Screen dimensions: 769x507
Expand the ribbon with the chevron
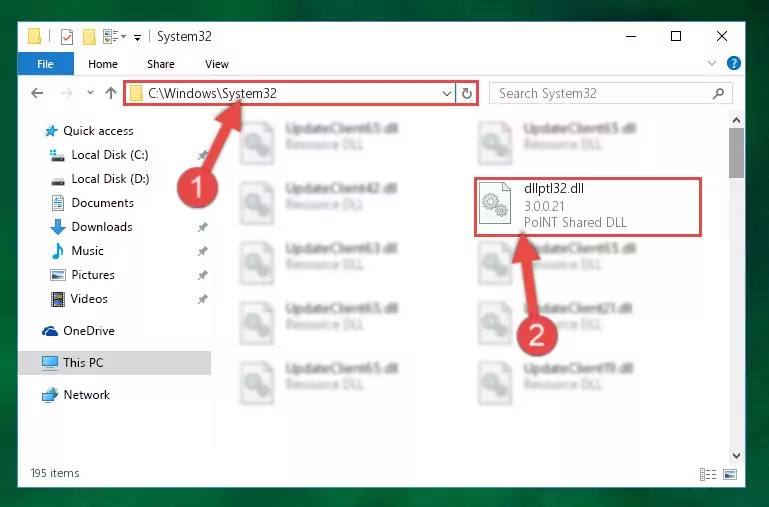(x=712, y=63)
